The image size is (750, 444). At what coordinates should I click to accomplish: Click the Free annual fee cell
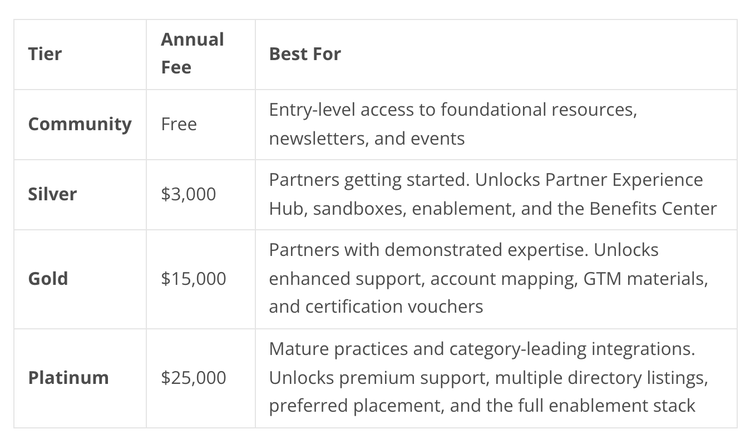[x=179, y=124]
